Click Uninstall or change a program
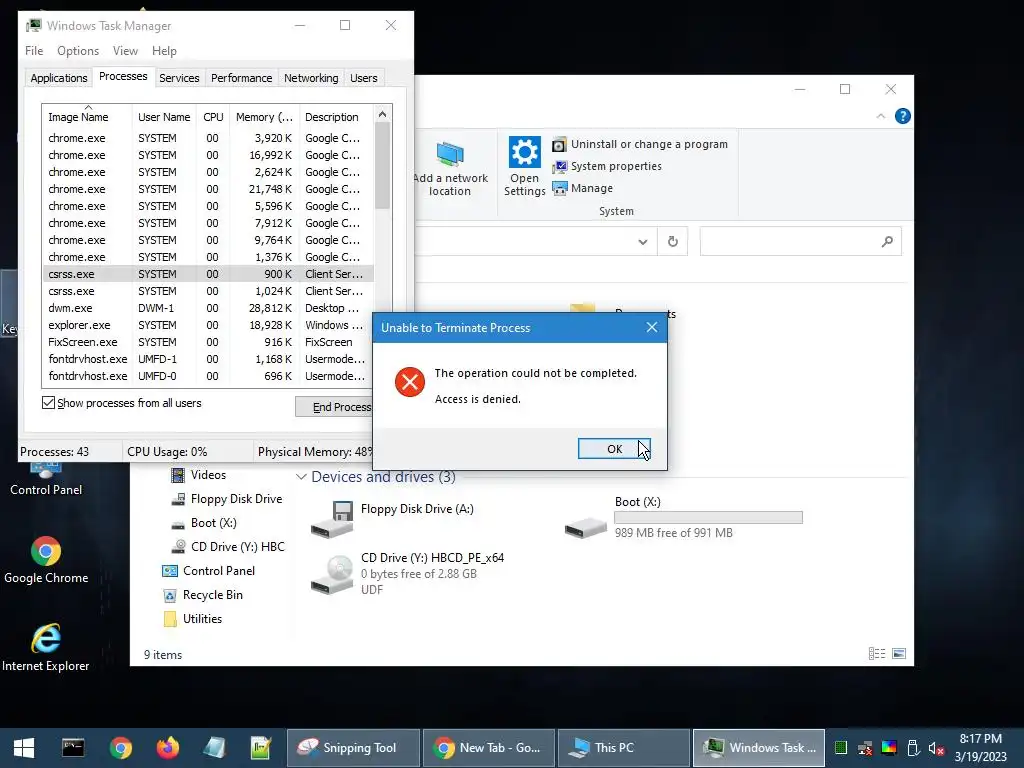This screenshot has height=768, width=1024. (640, 144)
